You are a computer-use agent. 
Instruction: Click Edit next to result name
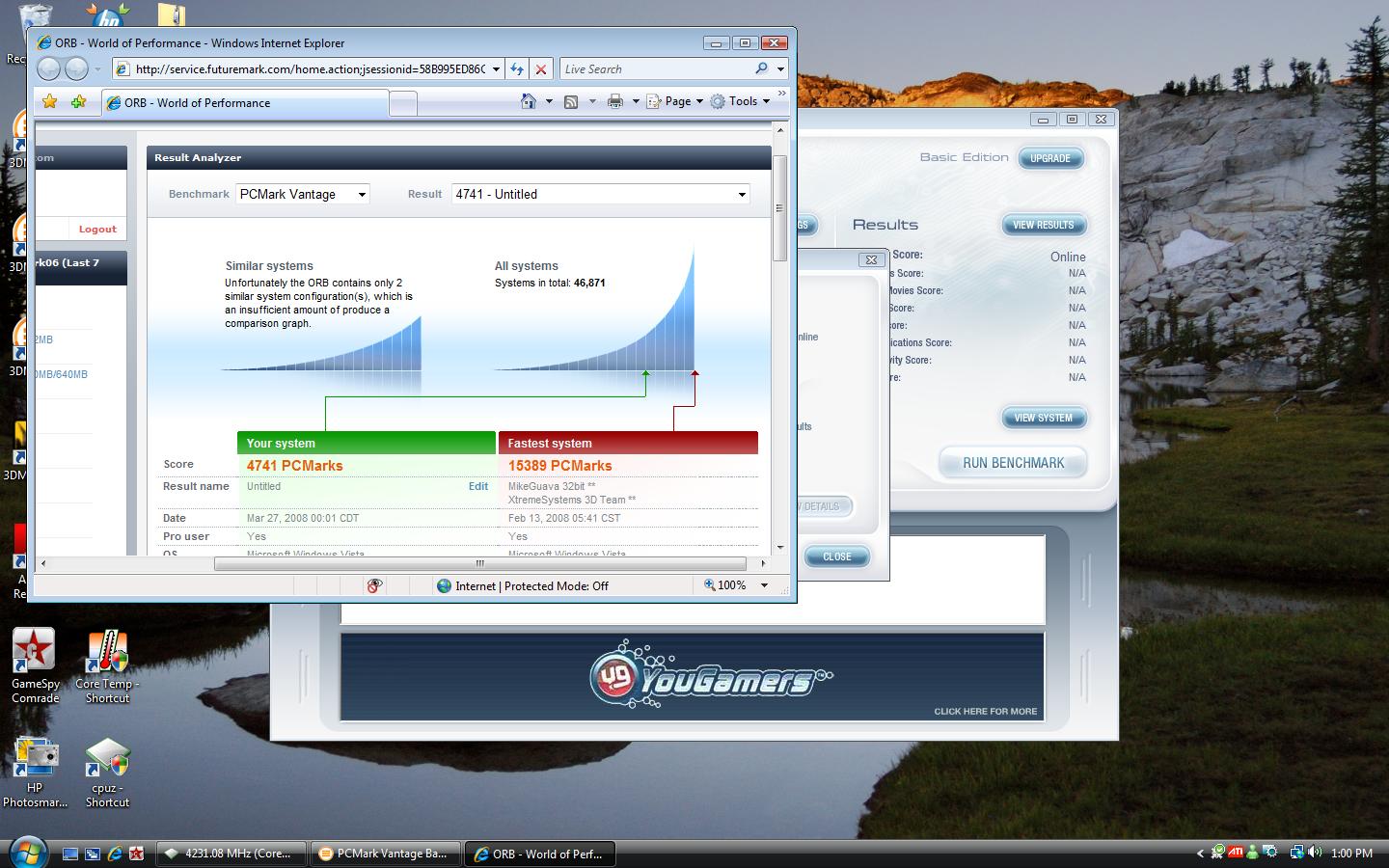tap(478, 486)
